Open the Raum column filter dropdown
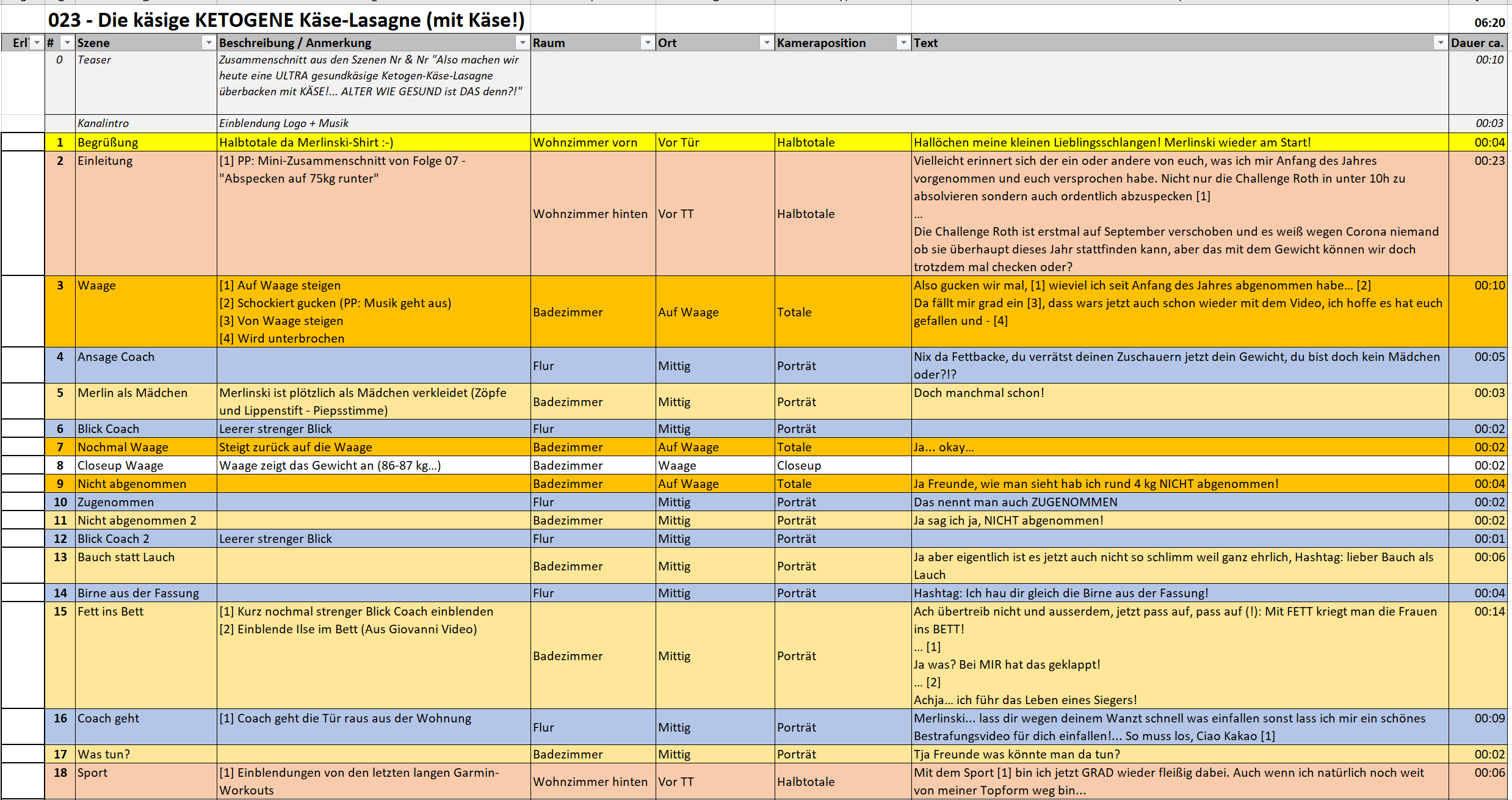The height and width of the screenshot is (800, 1512). [648, 43]
